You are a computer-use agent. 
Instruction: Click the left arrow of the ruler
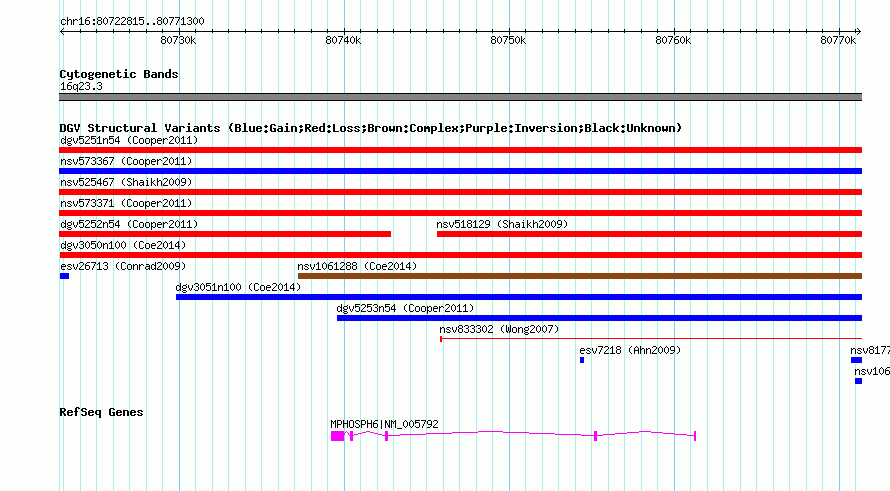point(62,32)
